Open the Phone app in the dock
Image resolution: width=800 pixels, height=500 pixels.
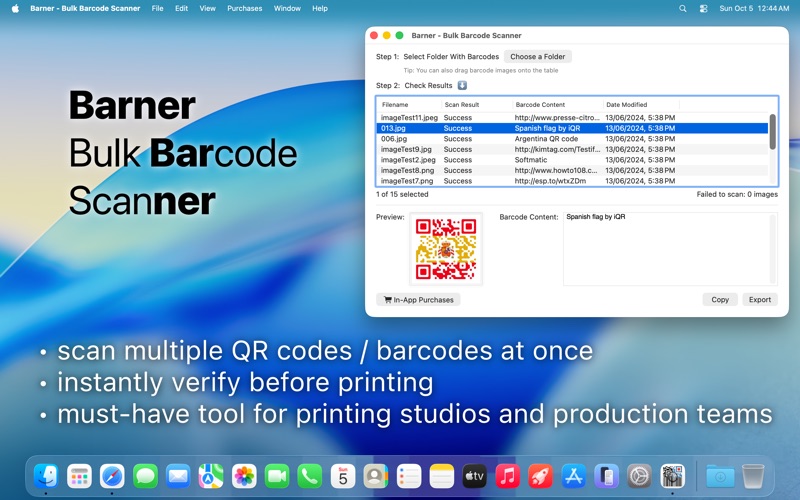click(310, 477)
